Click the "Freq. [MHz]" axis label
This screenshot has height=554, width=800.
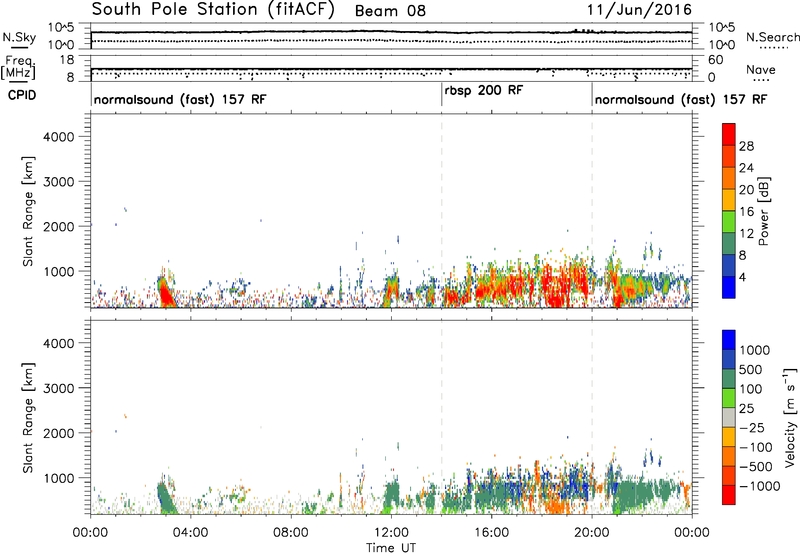(x=18, y=68)
